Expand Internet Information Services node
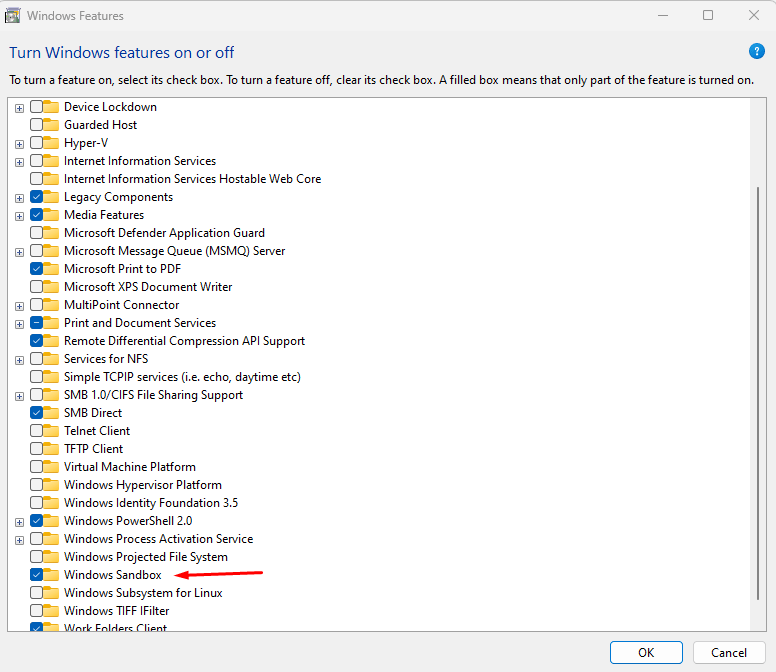The height and width of the screenshot is (672, 776). (x=19, y=162)
